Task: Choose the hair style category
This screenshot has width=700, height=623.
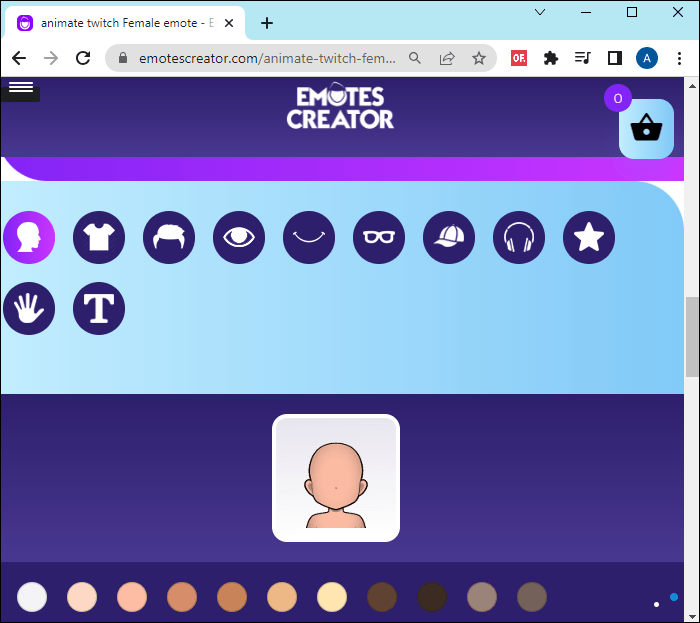Action: [x=169, y=237]
